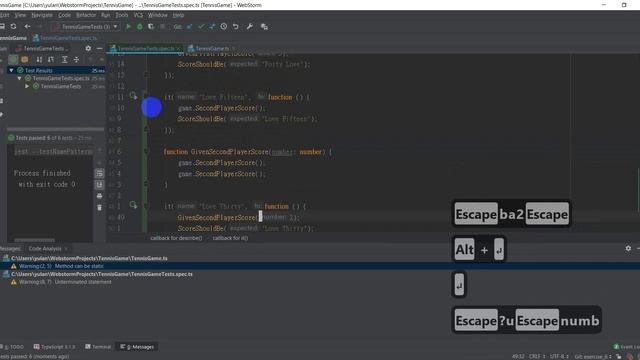The image size is (640, 360).
Task: Click 'callback for describe()' editor breadcrumb
Action: pos(176,238)
